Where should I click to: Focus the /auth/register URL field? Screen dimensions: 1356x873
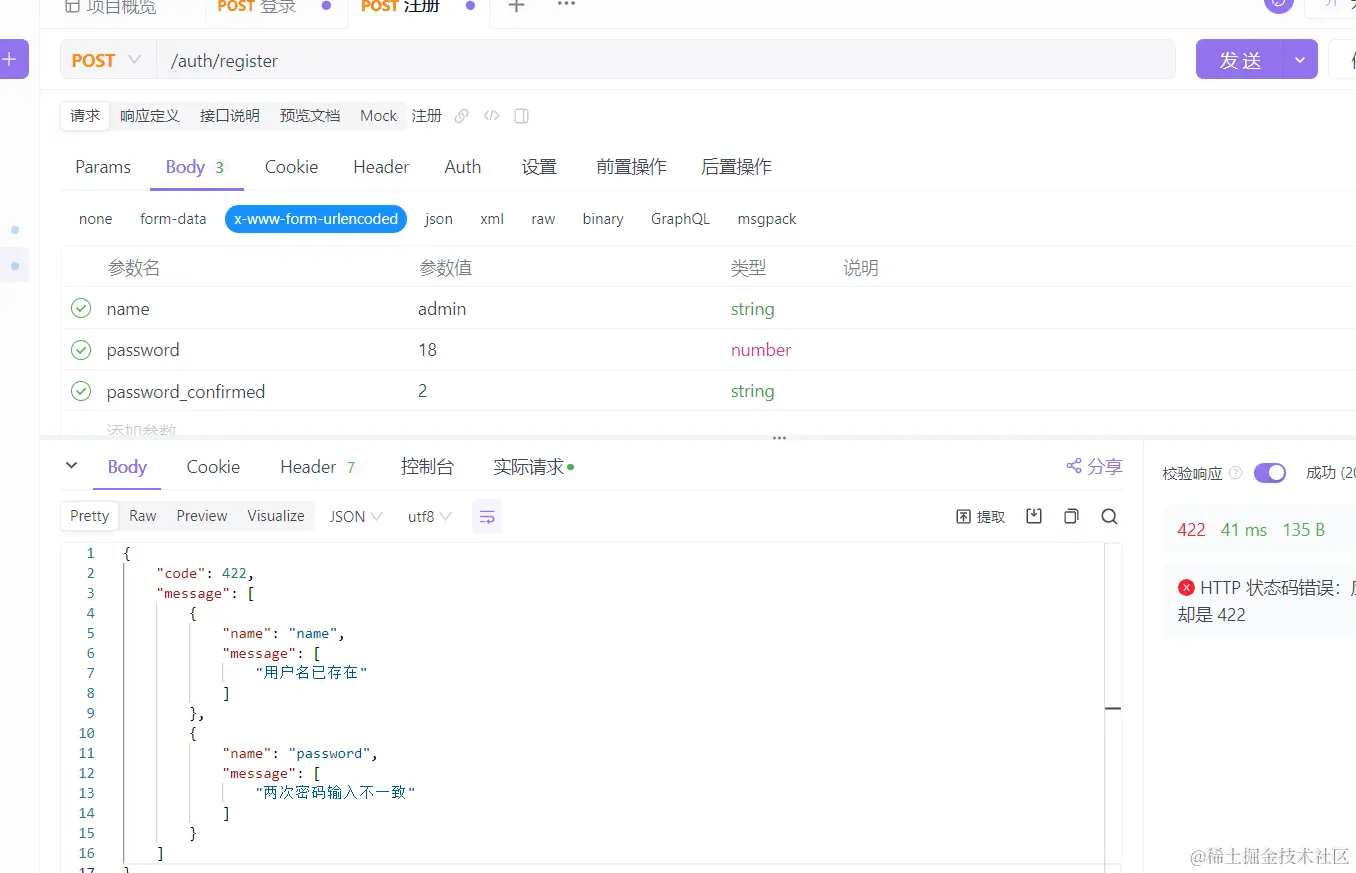(665, 60)
